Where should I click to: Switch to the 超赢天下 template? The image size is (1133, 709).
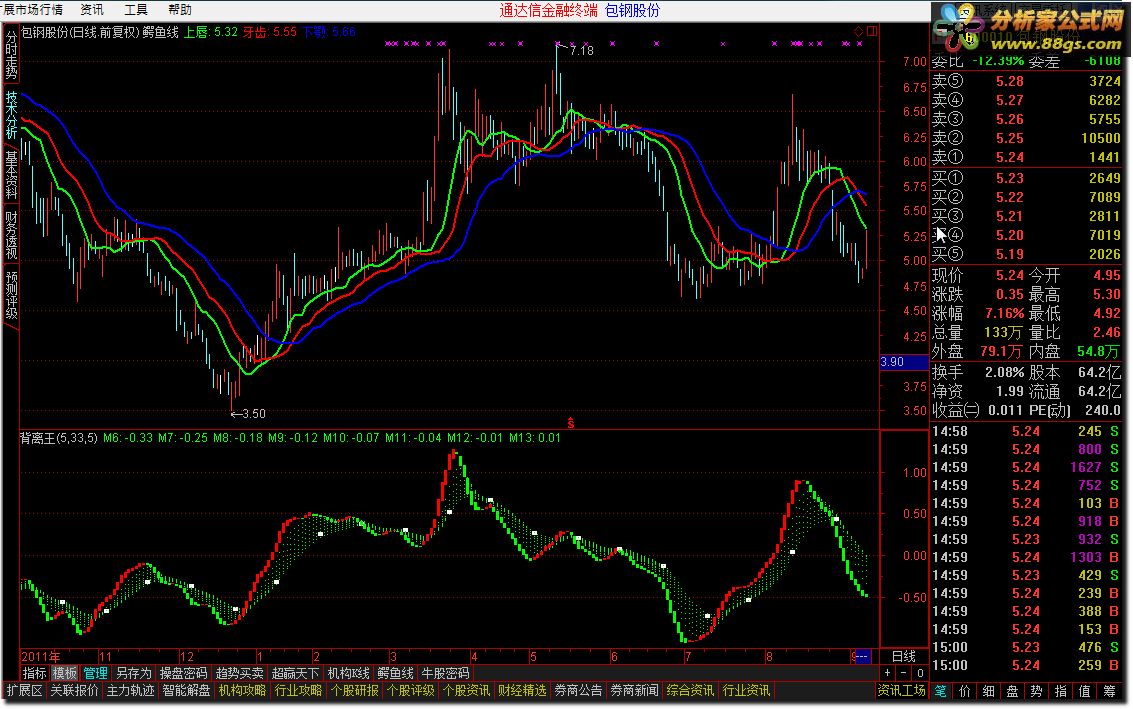(295, 673)
